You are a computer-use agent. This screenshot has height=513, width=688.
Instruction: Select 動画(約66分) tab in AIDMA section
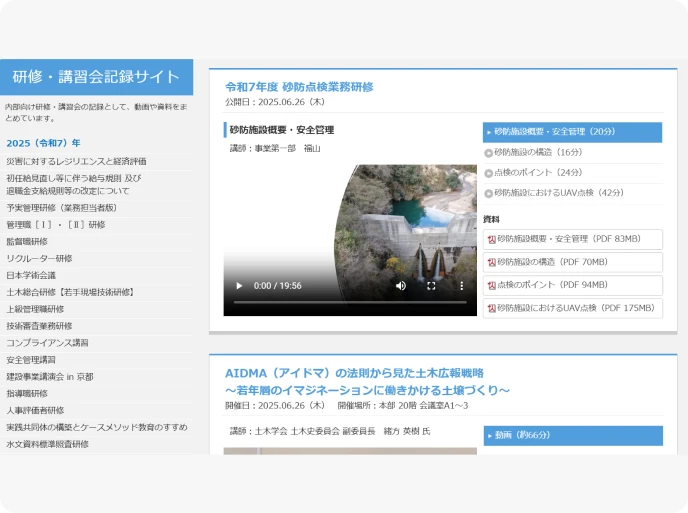coord(573,436)
